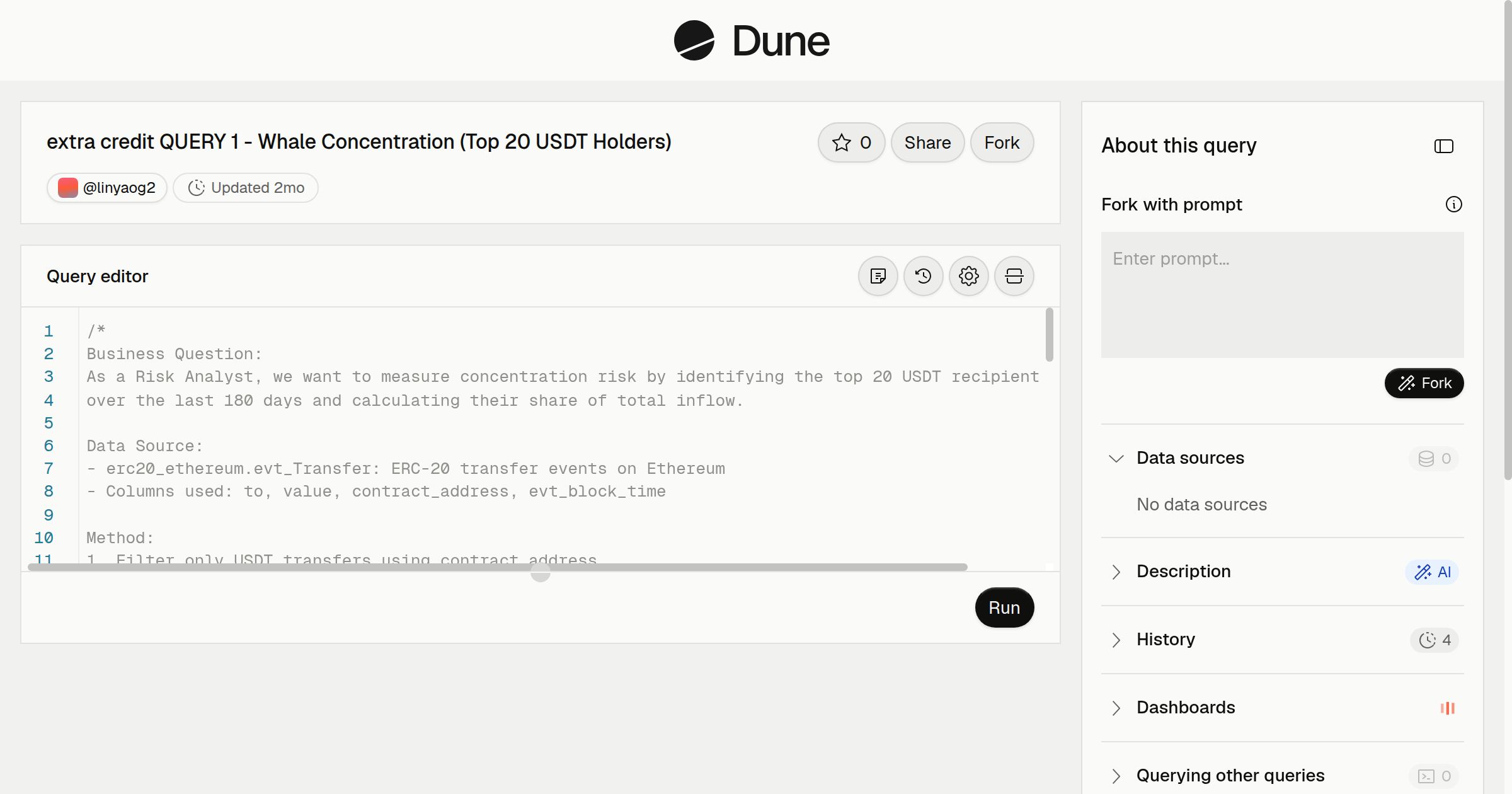This screenshot has width=1512, height=794.
Task: Star this query
Action: (851, 142)
